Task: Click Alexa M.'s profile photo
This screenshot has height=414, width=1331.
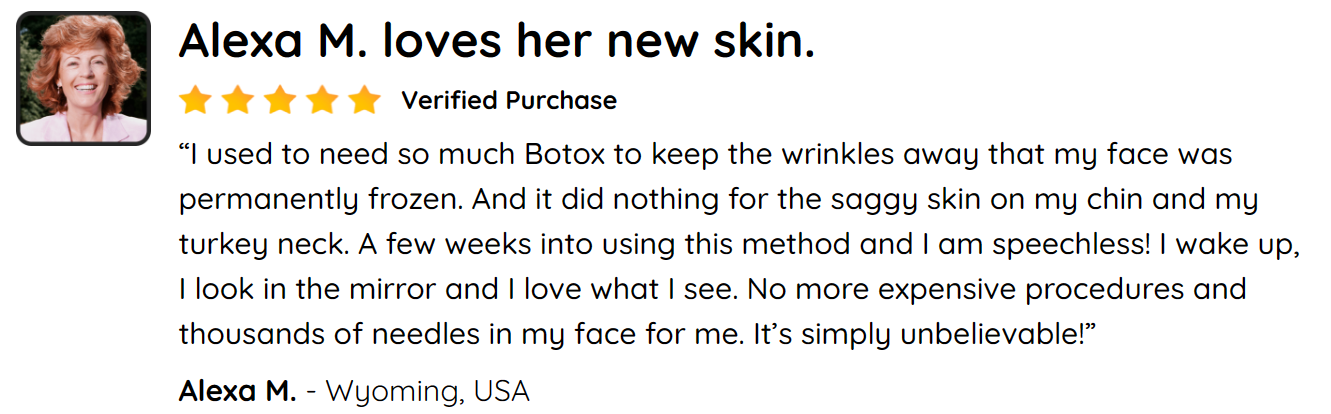Action: click(83, 78)
